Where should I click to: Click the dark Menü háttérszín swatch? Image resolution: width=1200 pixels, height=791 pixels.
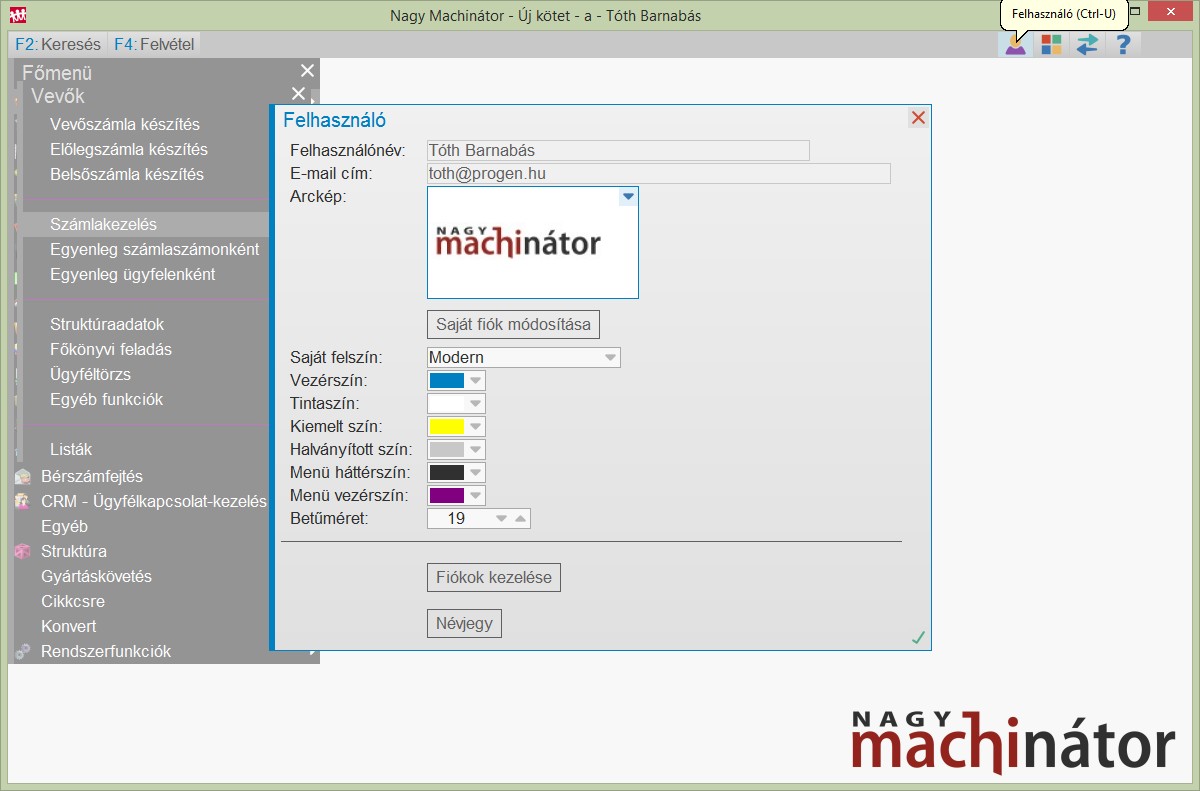[446, 473]
